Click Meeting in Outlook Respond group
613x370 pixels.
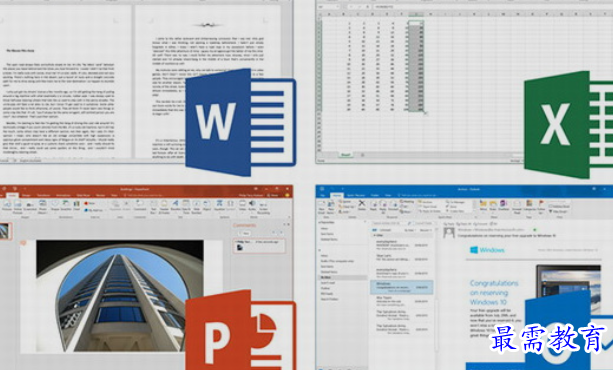pos(407,201)
